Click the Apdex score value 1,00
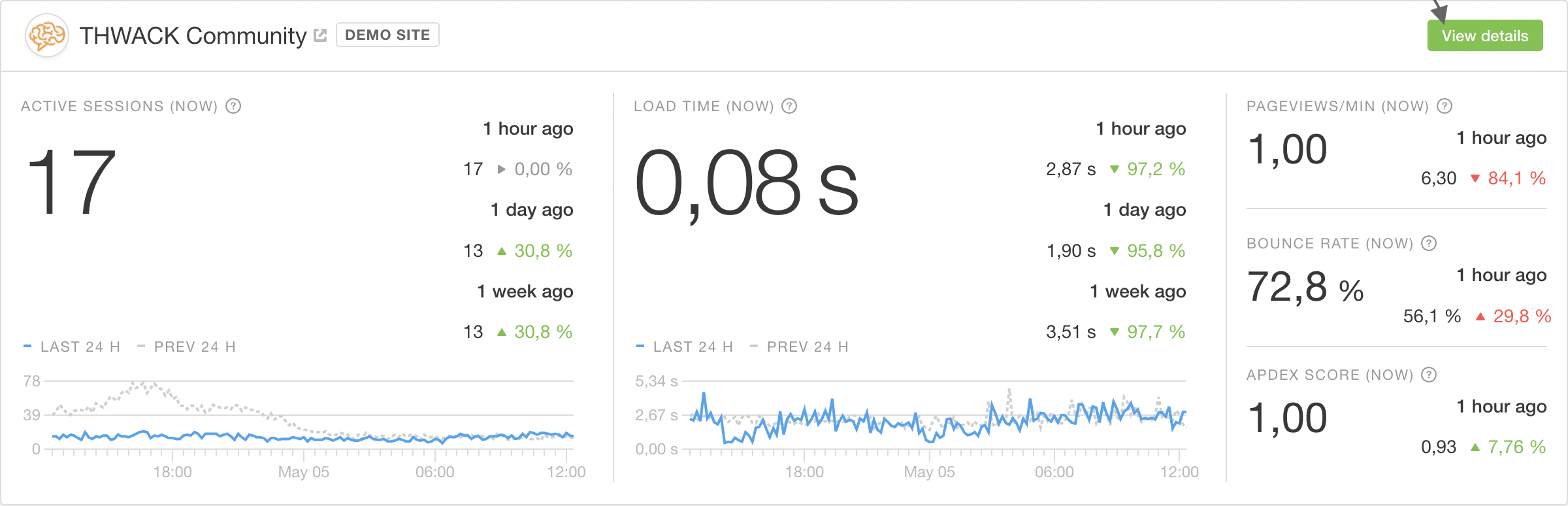Screen dimensions: 1568x506 [x=1287, y=418]
